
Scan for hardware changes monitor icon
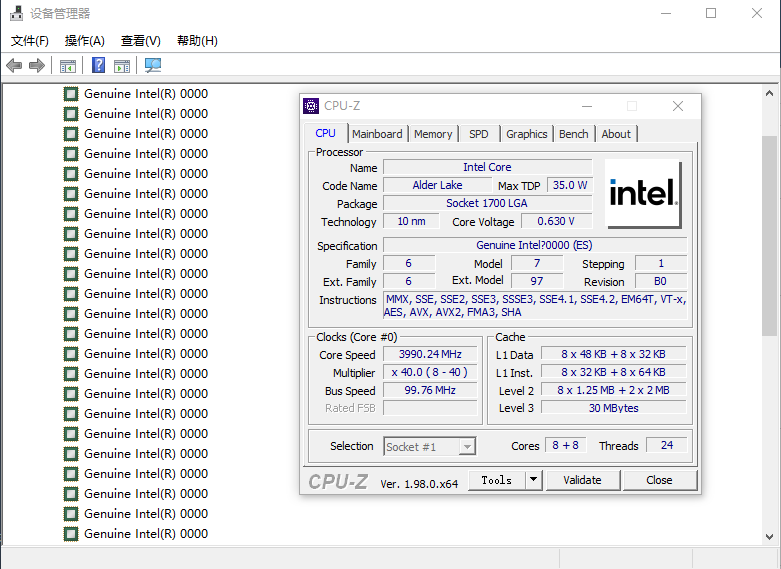pos(153,65)
